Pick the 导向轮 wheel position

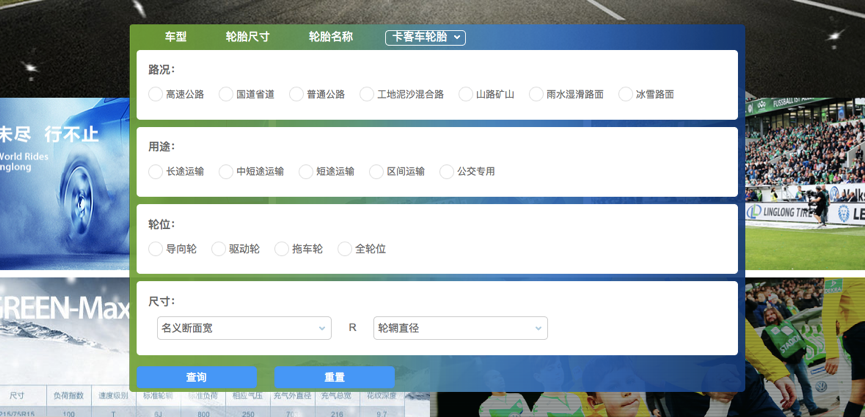point(156,249)
